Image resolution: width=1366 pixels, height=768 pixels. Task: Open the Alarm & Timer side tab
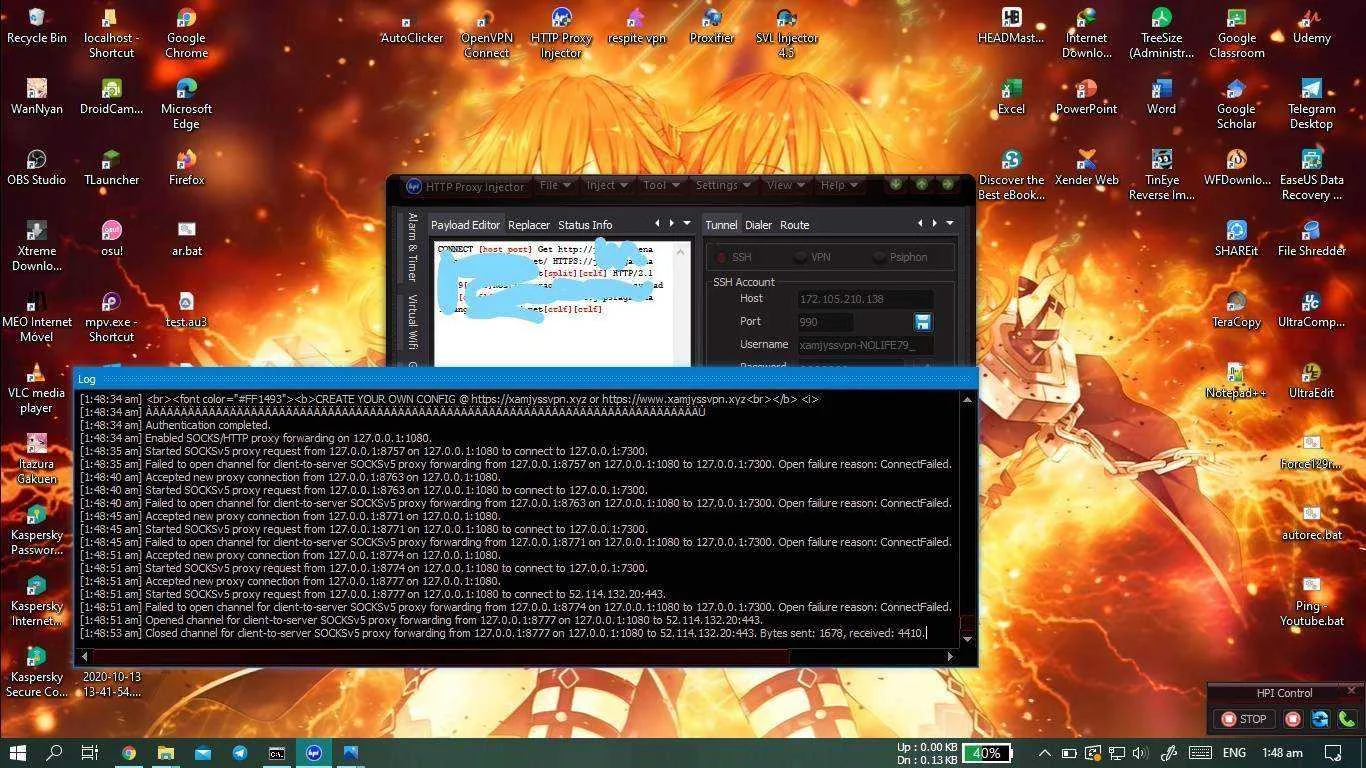(412, 247)
